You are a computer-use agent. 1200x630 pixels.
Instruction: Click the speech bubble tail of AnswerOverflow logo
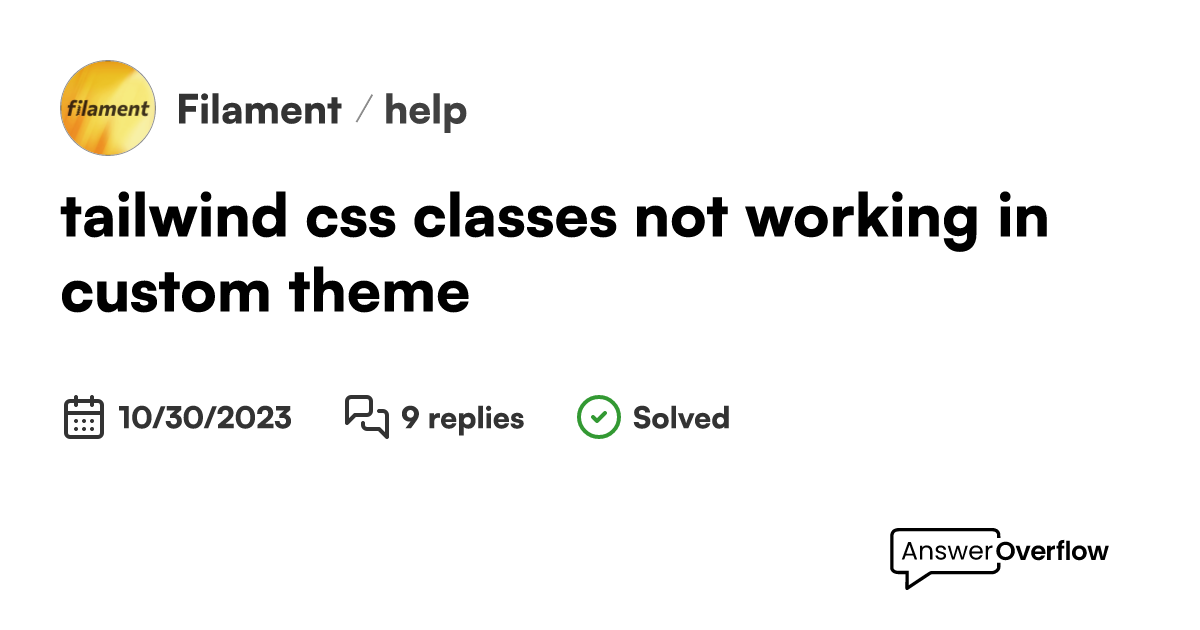(912, 580)
